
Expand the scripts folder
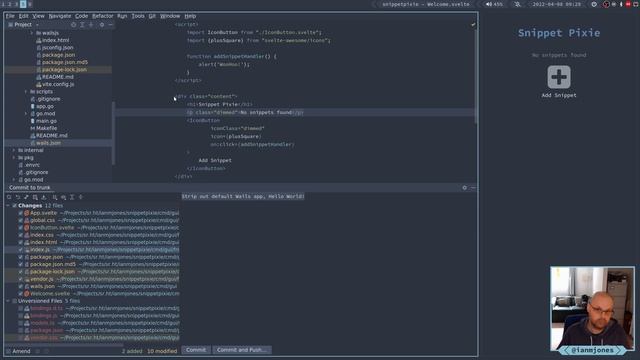pyautogui.click(x=26, y=92)
